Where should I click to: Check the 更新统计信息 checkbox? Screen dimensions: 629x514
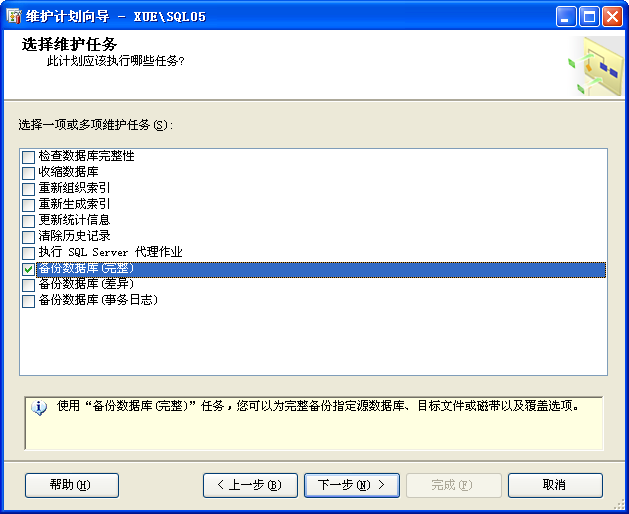pyautogui.click(x=28, y=221)
